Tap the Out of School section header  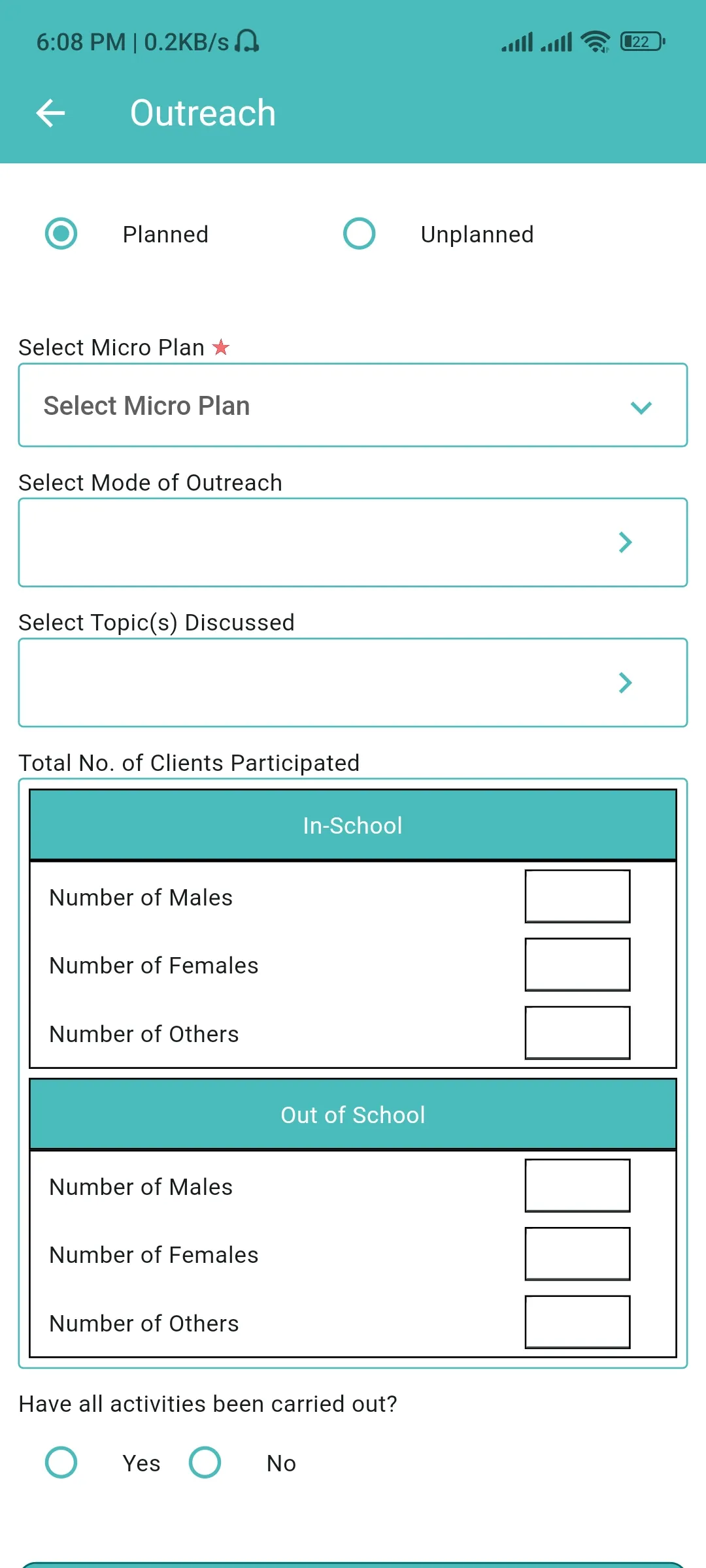(353, 1115)
